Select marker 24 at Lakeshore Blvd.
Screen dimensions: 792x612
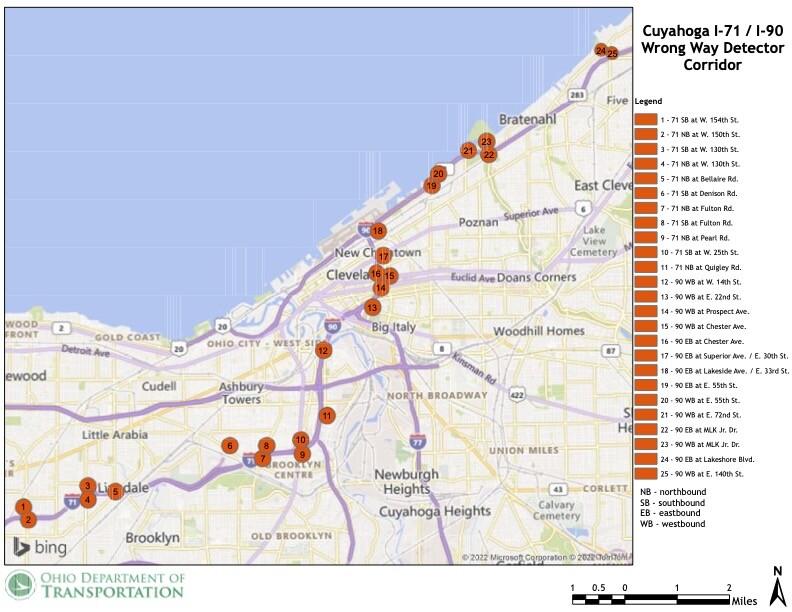click(601, 50)
